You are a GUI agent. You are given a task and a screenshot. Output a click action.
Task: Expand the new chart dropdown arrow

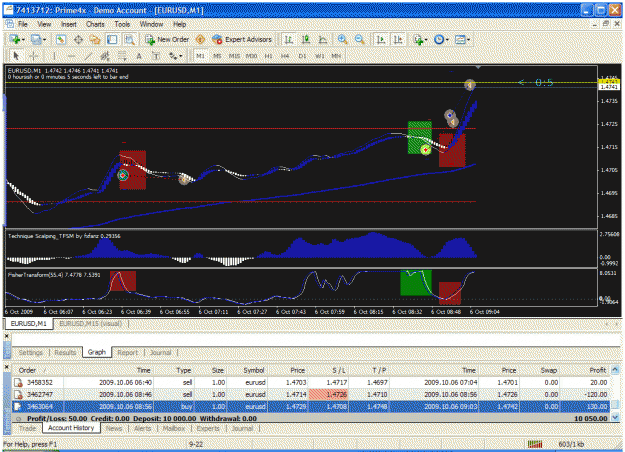pyautogui.click(x=23, y=40)
